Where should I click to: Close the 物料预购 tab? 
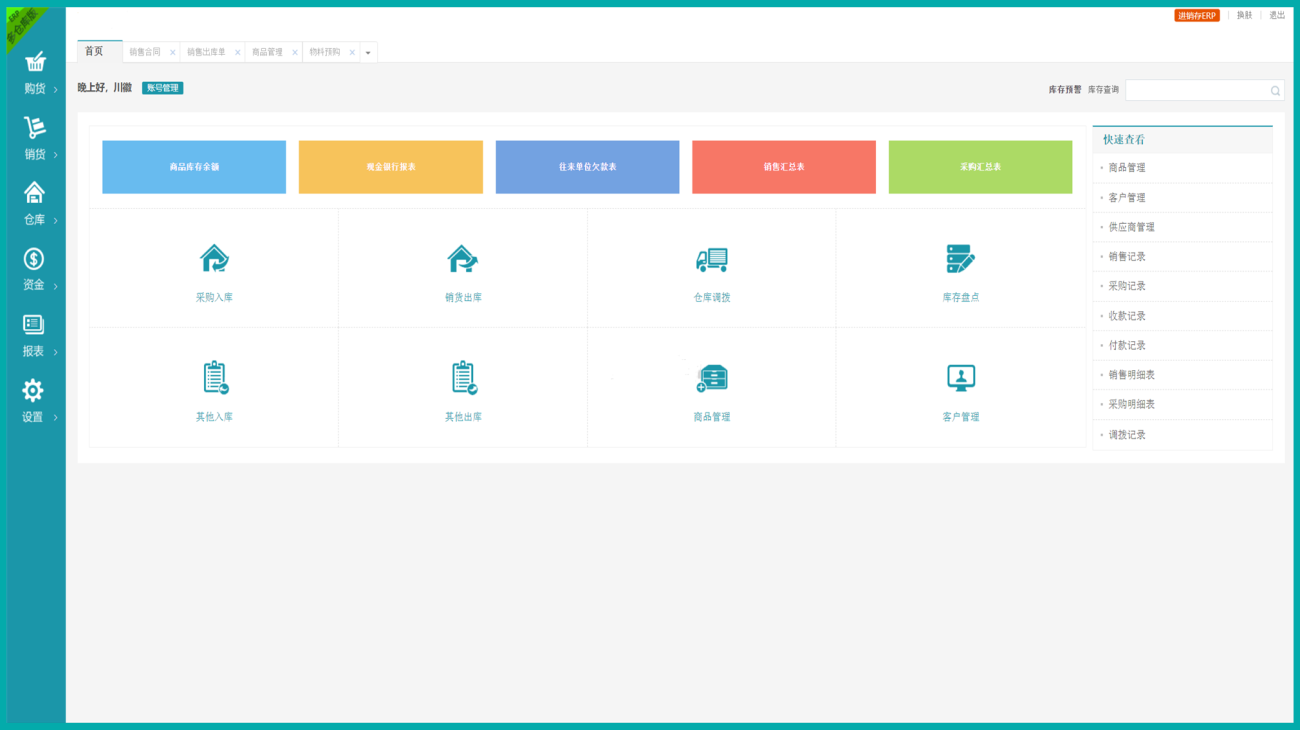click(x=352, y=53)
